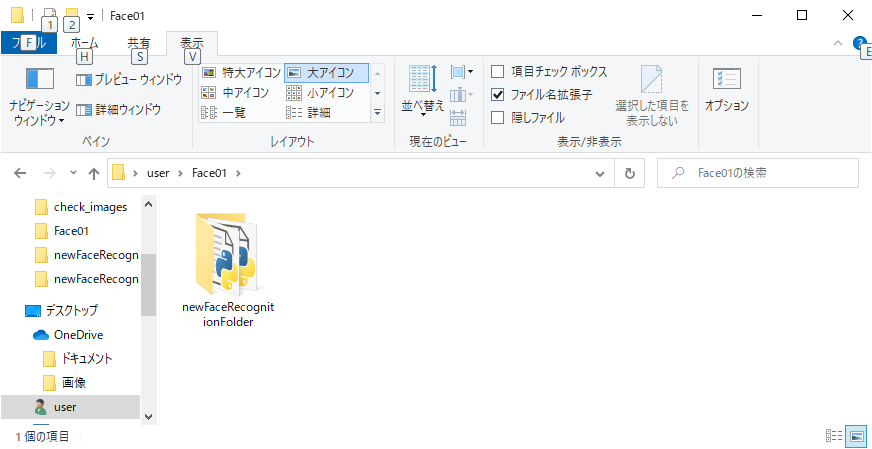The width and height of the screenshot is (872, 449).
Task: Switch to the ホーム tab
Action: click(85, 43)
